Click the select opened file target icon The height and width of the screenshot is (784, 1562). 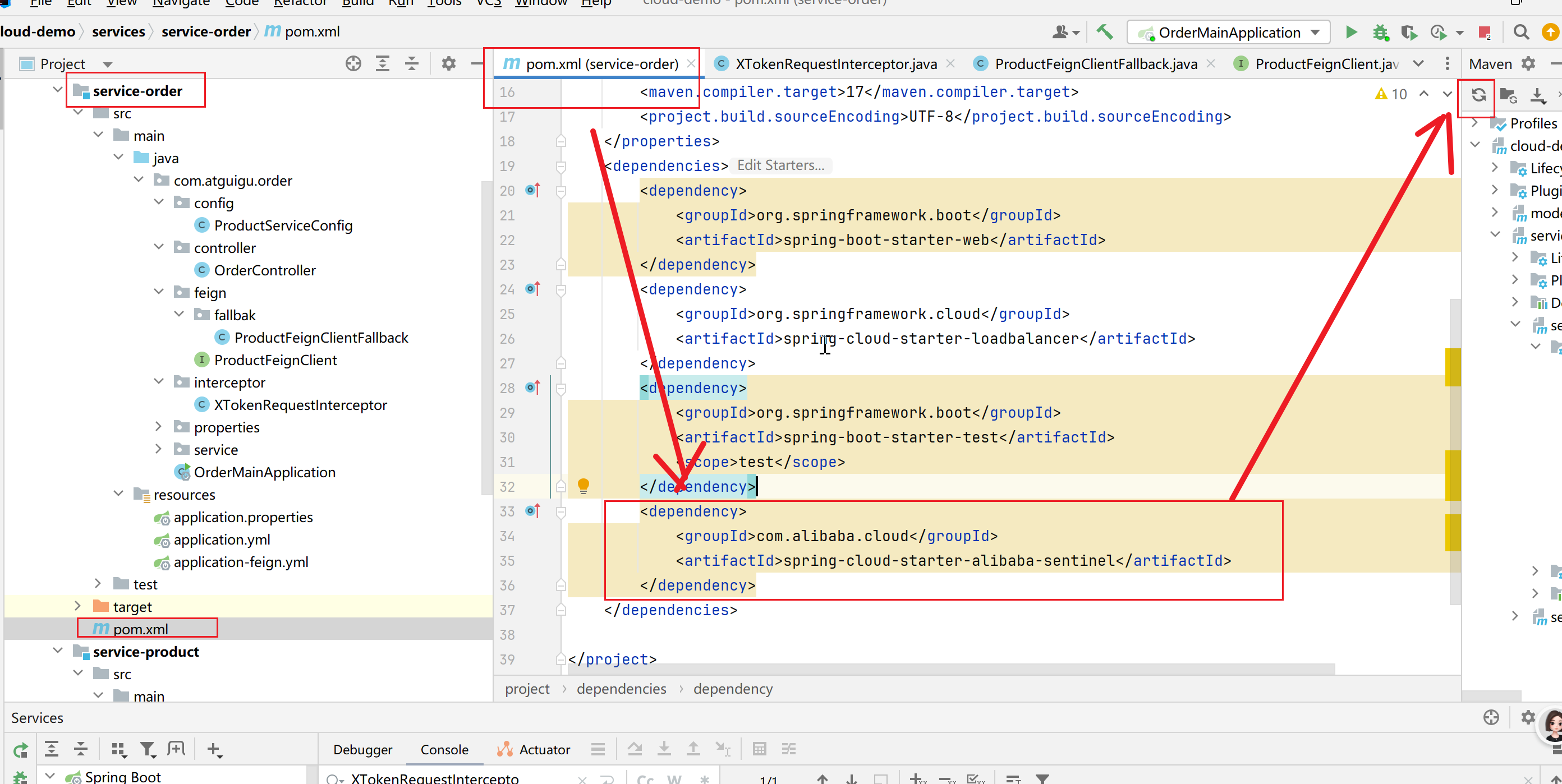click(x=353, y=63)
